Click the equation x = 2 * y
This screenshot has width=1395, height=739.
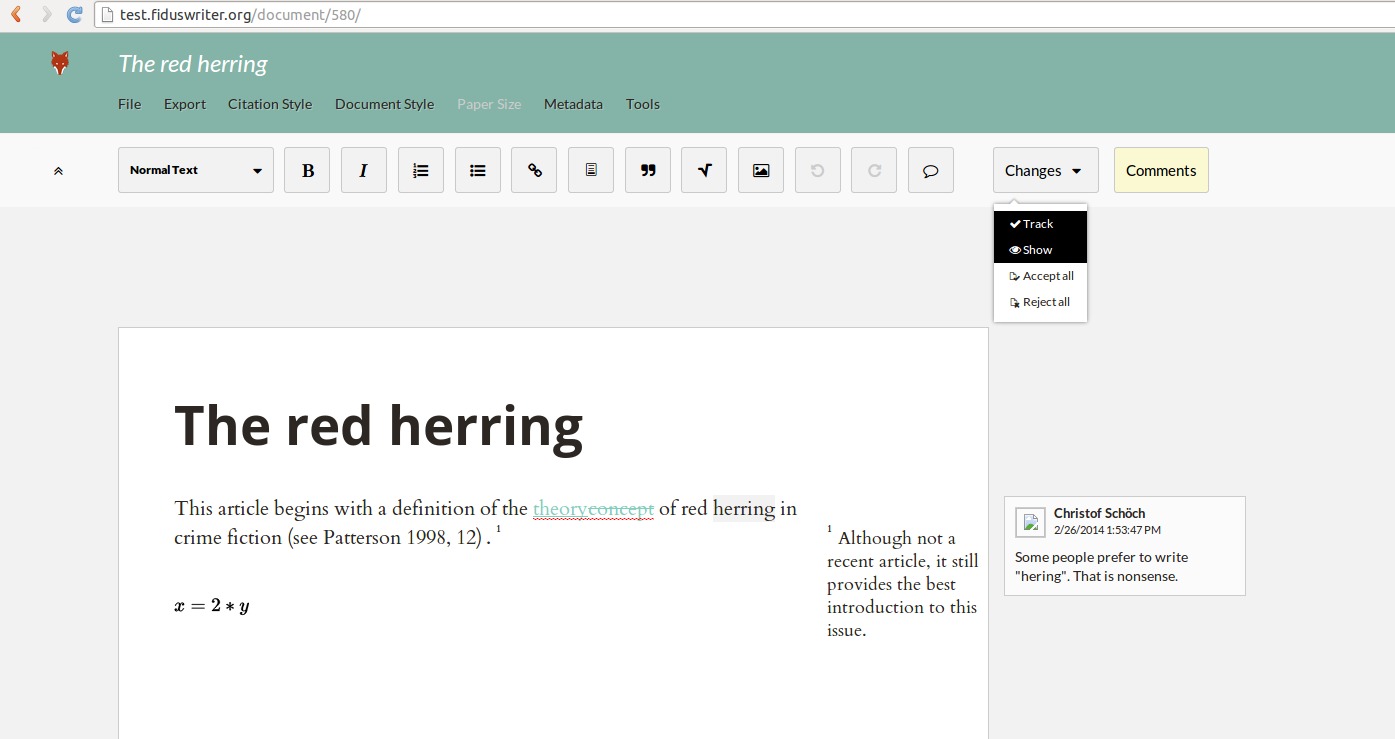(212, 606)
